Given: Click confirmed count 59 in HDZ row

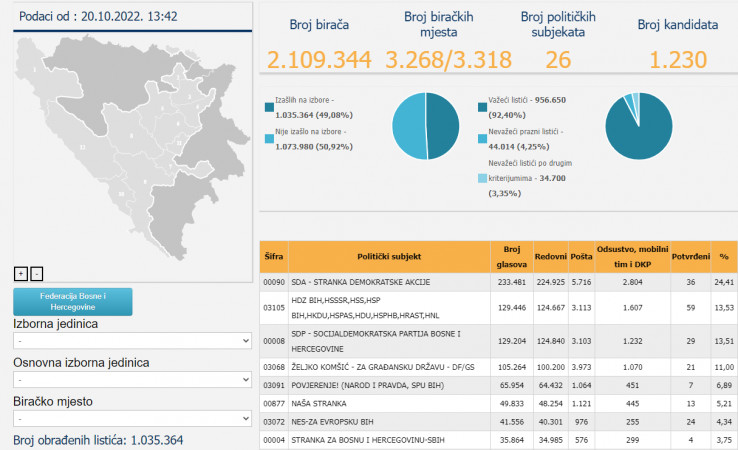Looking at the screenshot, I should point(690,308).
